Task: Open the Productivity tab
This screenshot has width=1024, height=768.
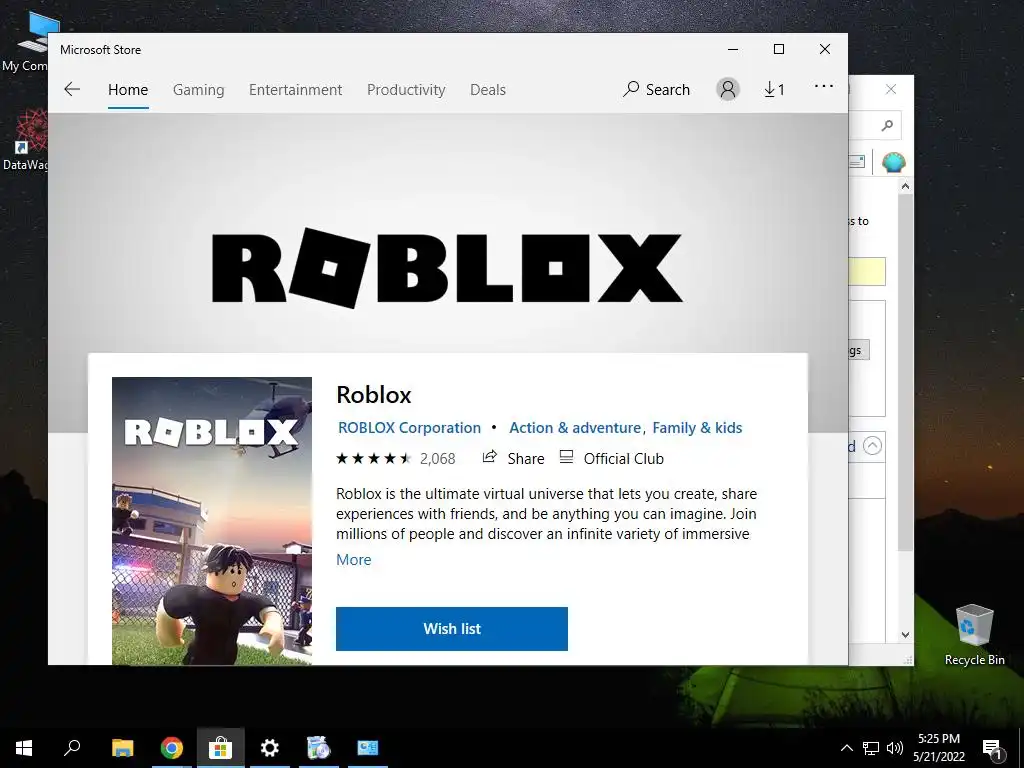Action: pyautogui.click(x=406, y=89)
